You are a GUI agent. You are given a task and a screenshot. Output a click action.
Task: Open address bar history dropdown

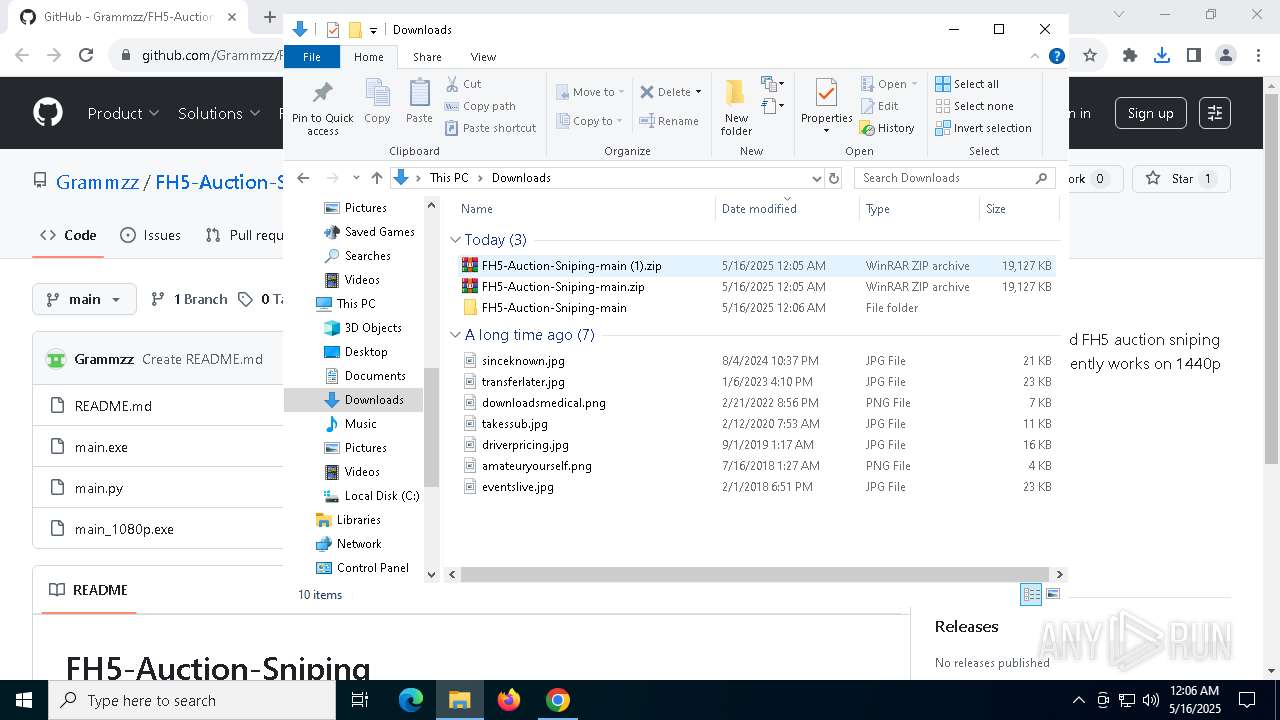pos(816,178)
